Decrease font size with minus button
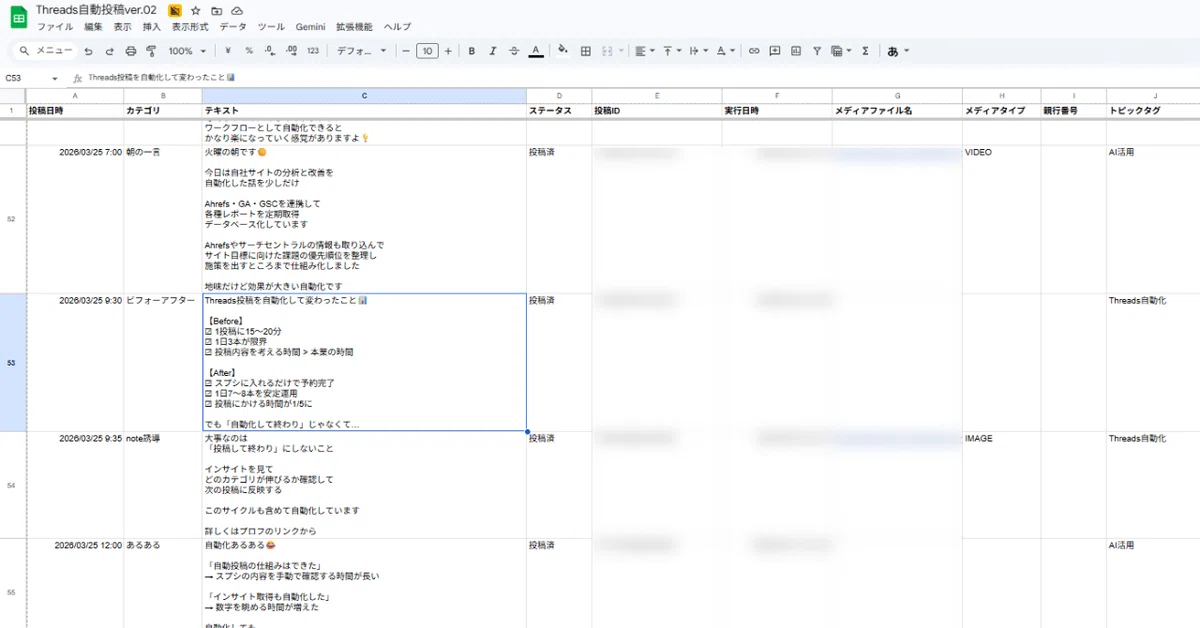This screenshot has width=1200, height=628. click(405, 51)
